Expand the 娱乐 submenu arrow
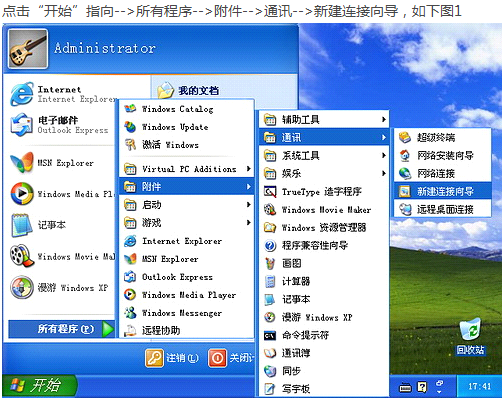This screenshot has width=502, height=398. (x=384, y=173)
